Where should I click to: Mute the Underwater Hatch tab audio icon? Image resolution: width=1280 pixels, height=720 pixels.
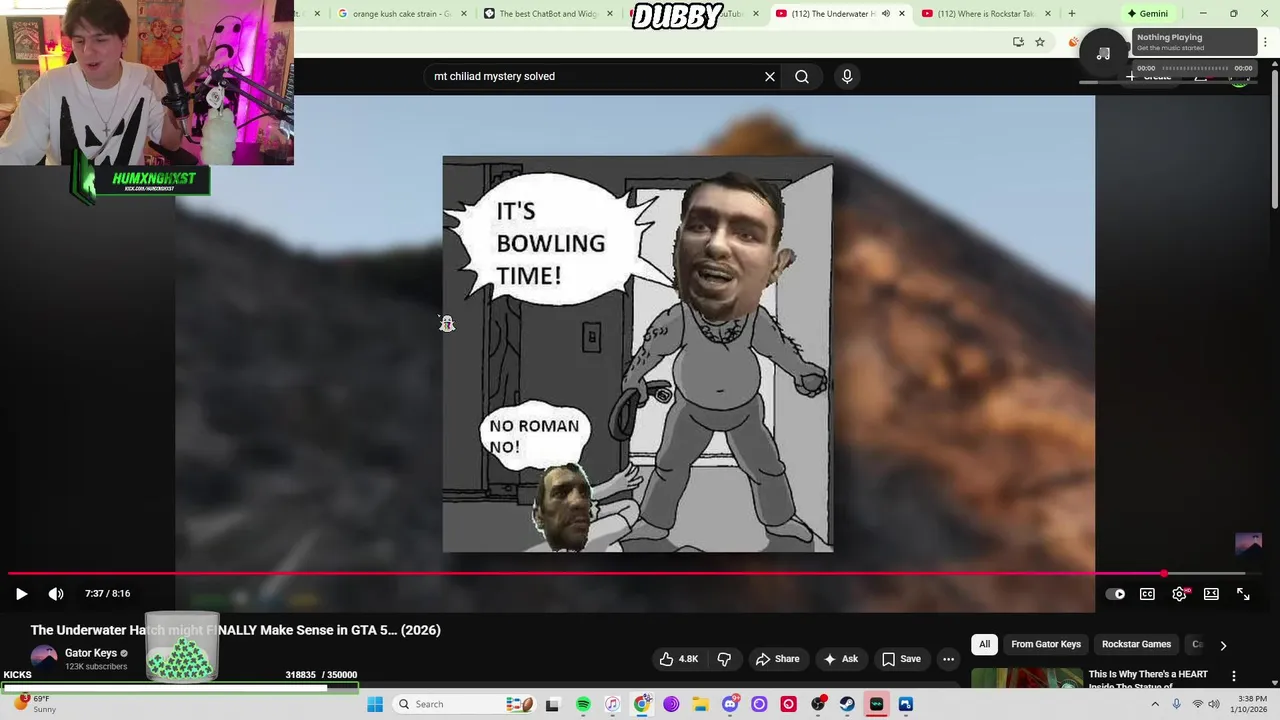click(885, 14)
